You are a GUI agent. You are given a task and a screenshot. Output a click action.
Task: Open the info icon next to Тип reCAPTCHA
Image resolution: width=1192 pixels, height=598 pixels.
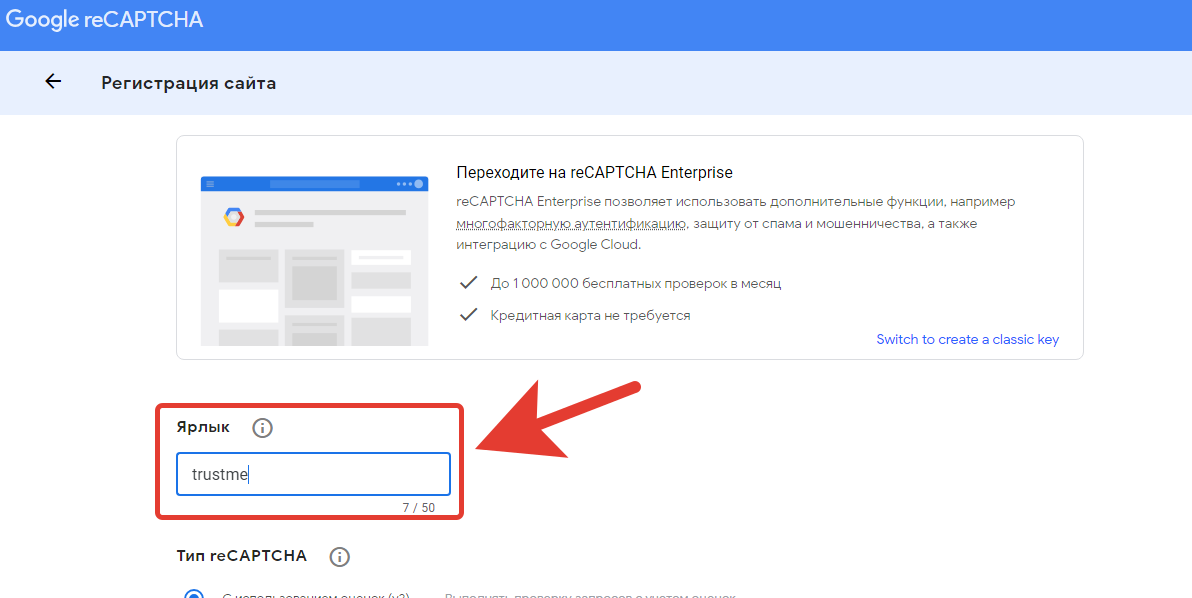339,557
